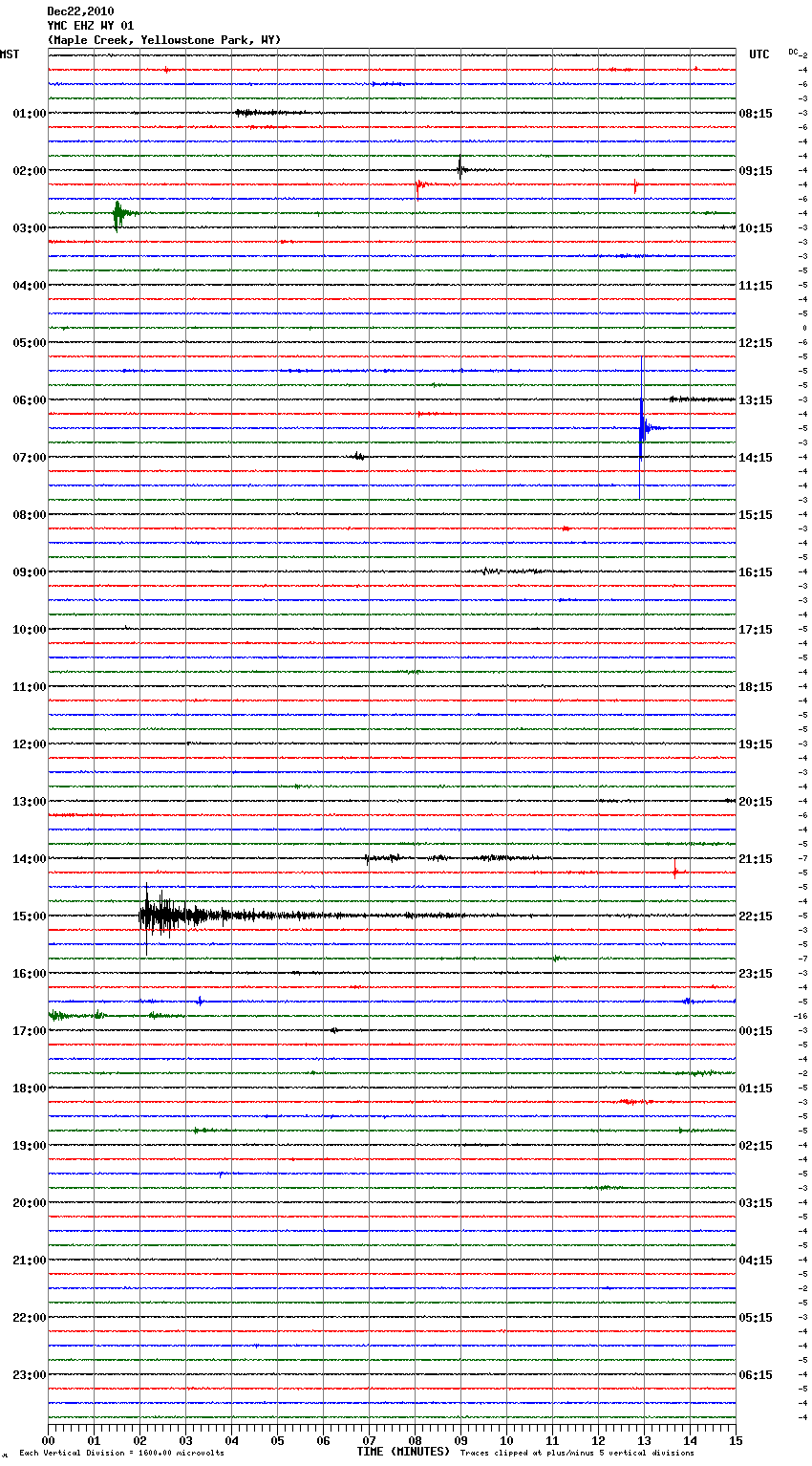Select the 16:00 MST row label
This screenshot has width=812, height=1466.
29,974
